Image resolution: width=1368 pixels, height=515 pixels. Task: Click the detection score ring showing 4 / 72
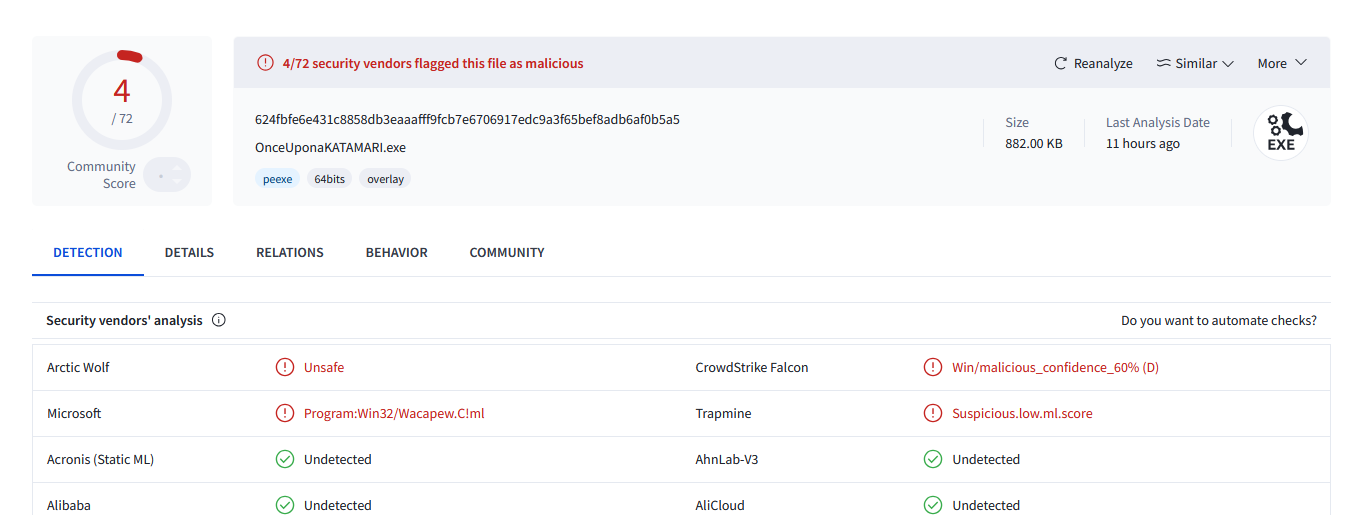pyautogui.click(x=122, y=100)
